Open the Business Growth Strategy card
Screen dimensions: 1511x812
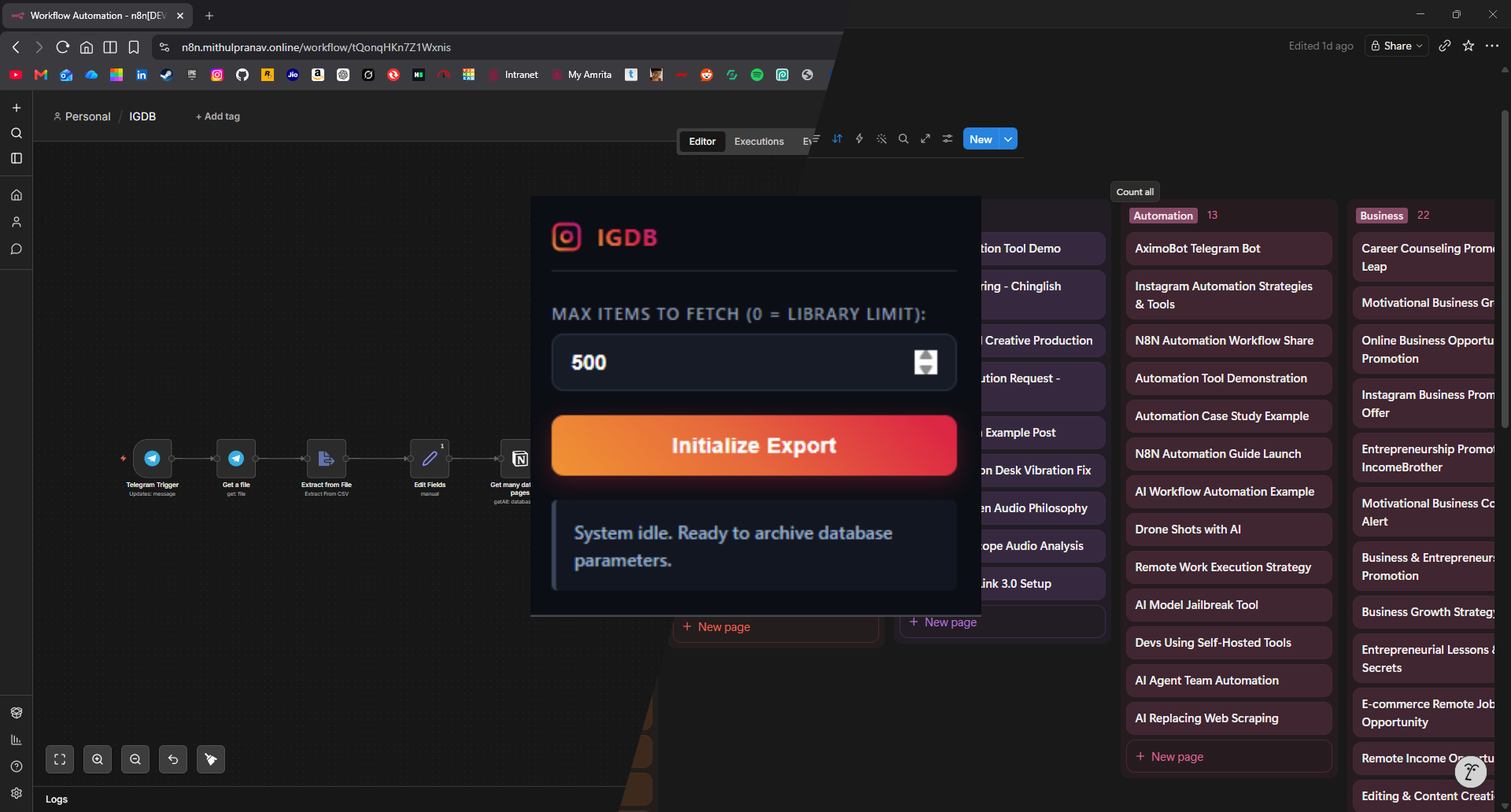point(1424,612)
